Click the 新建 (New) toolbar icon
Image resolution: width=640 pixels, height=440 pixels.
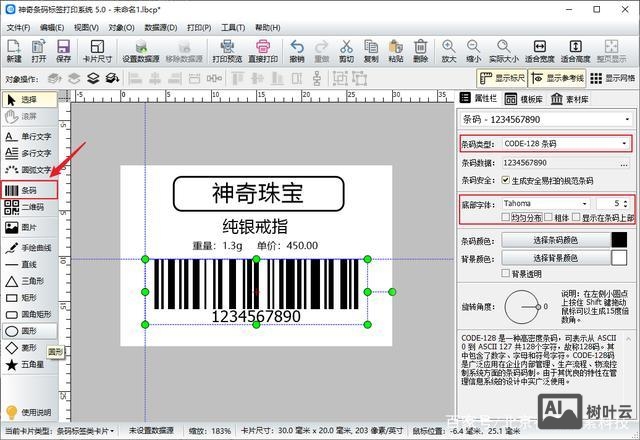[14, 51]
